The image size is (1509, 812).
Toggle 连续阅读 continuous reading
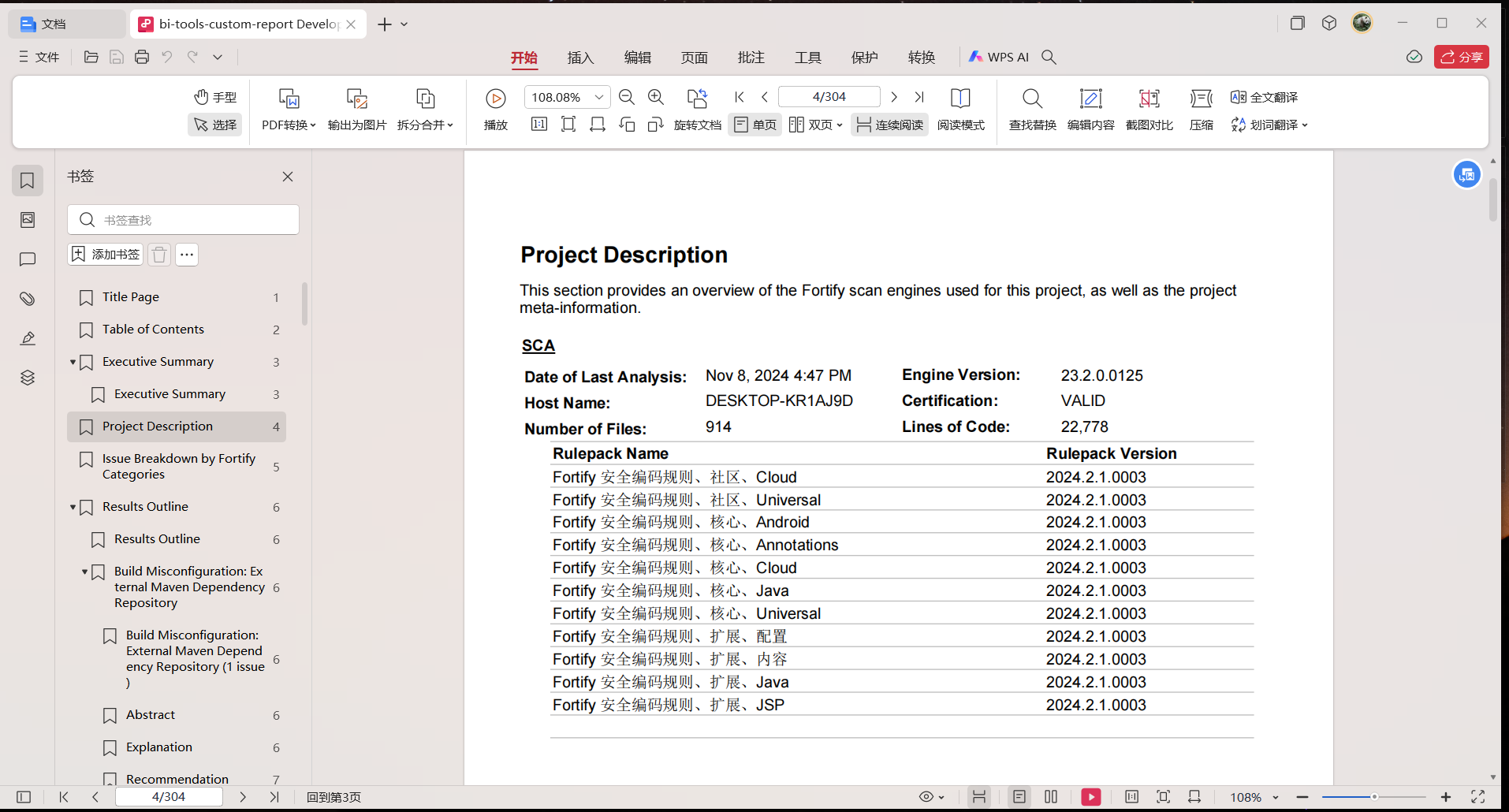pyautogui.click(x=889, y=125)
